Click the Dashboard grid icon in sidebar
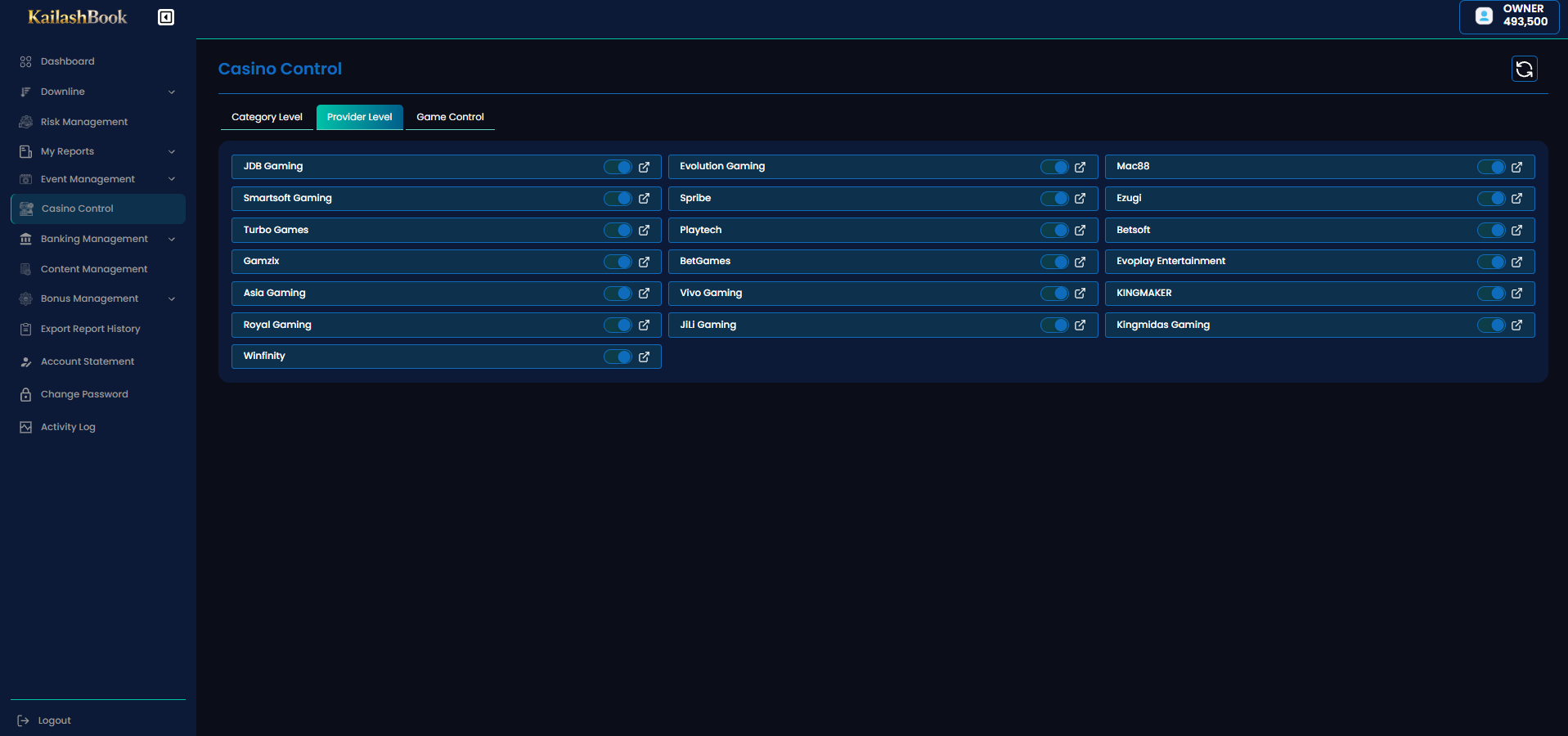The width and height of the screenshot is (1568, 736). (x=25, y=61)
